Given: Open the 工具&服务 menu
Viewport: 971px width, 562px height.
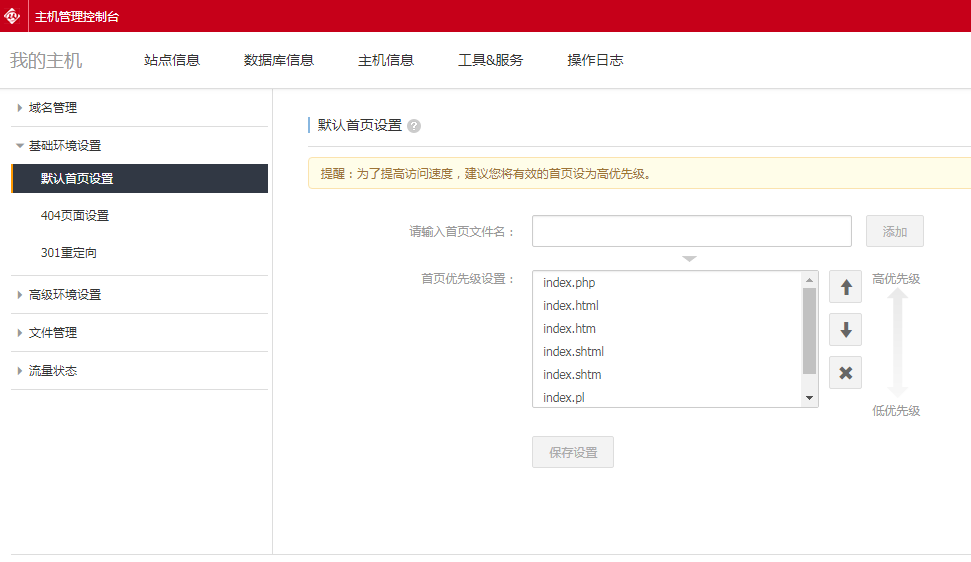Looking at the screenshot, I should coord(490,60).
